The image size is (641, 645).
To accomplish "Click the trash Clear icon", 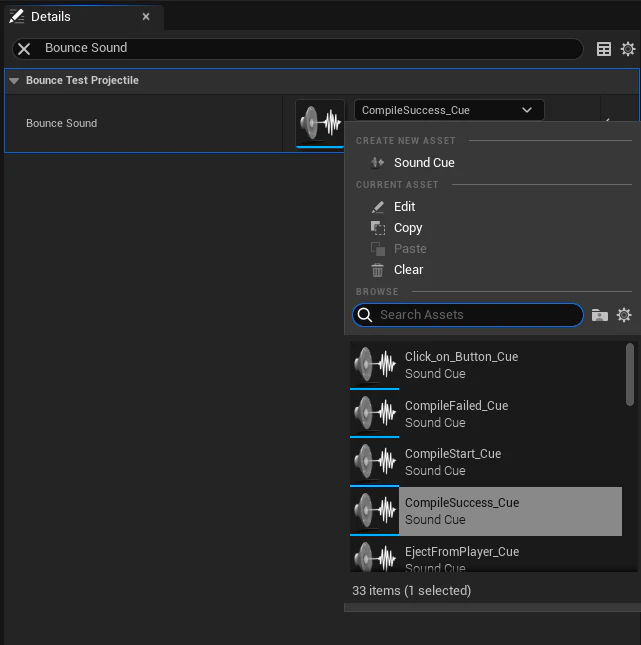I will [377, 270].
